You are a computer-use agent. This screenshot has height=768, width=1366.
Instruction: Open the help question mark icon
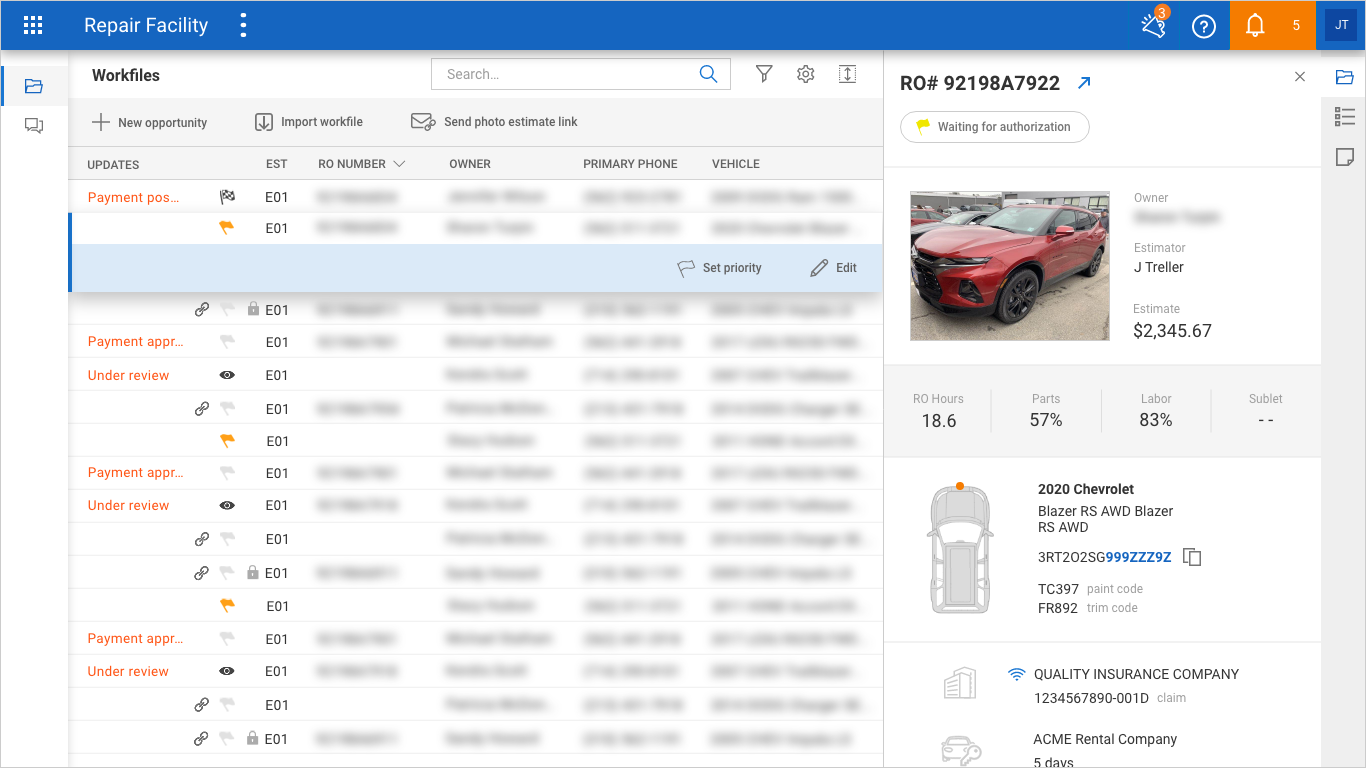[1204, 26]
